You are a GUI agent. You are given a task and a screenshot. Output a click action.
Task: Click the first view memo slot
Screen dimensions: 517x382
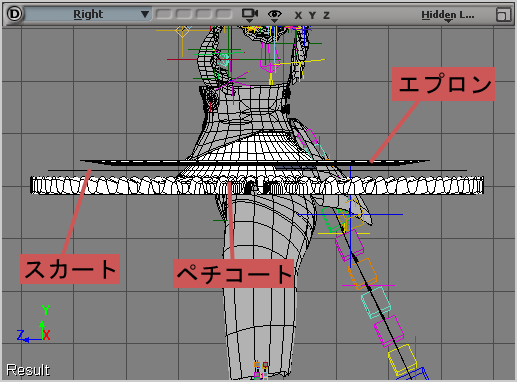[164, 14]
